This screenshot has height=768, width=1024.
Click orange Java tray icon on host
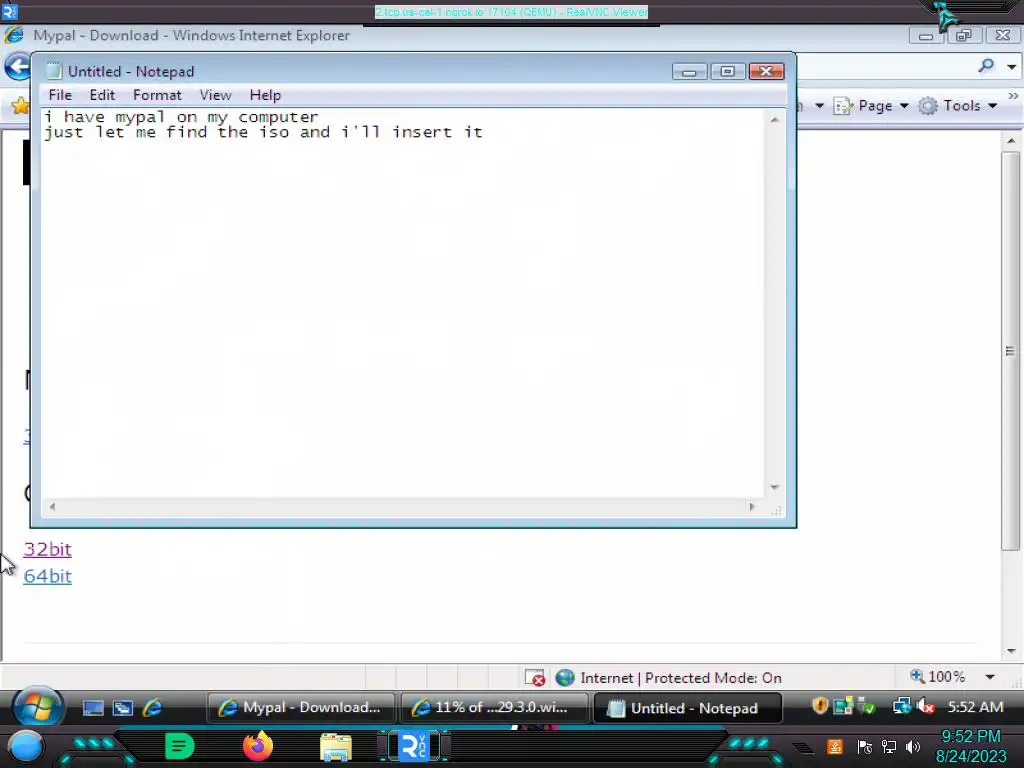click(x=835, y=747)
